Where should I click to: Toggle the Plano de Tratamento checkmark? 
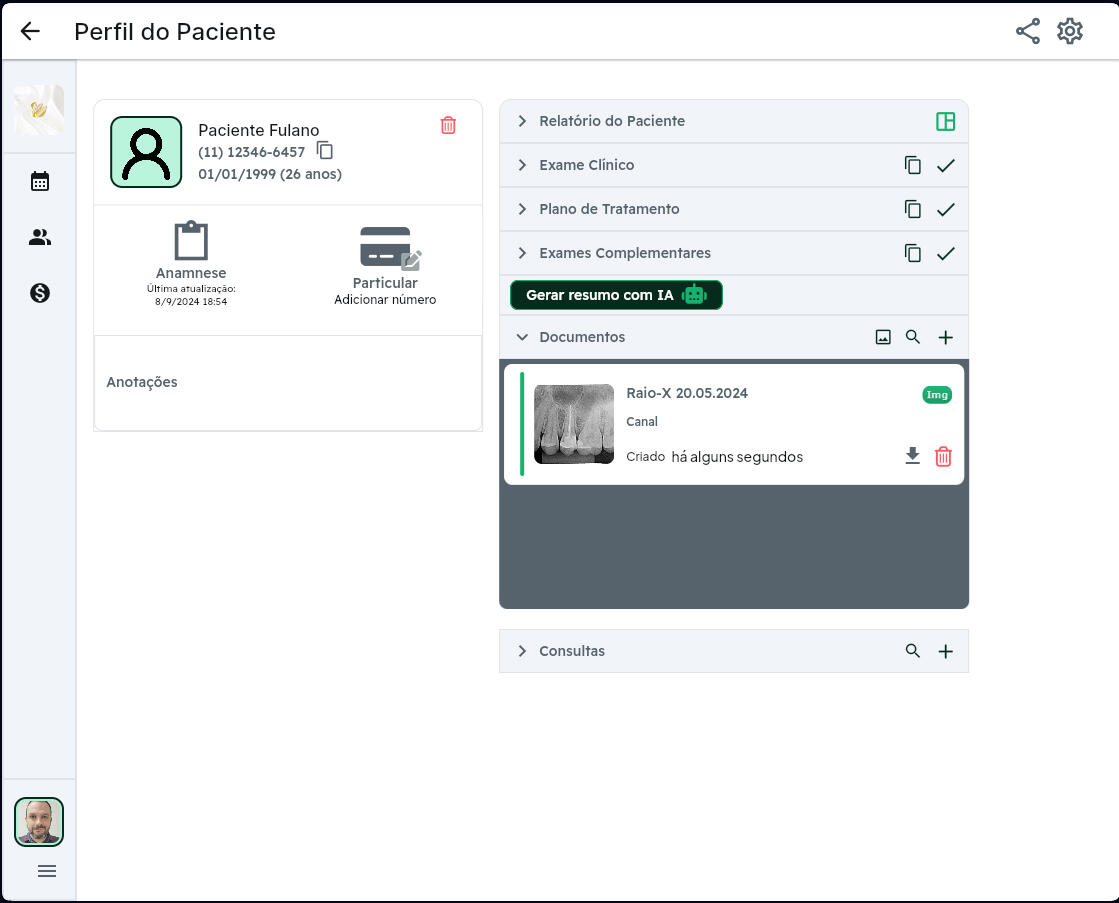pos(946,209)
